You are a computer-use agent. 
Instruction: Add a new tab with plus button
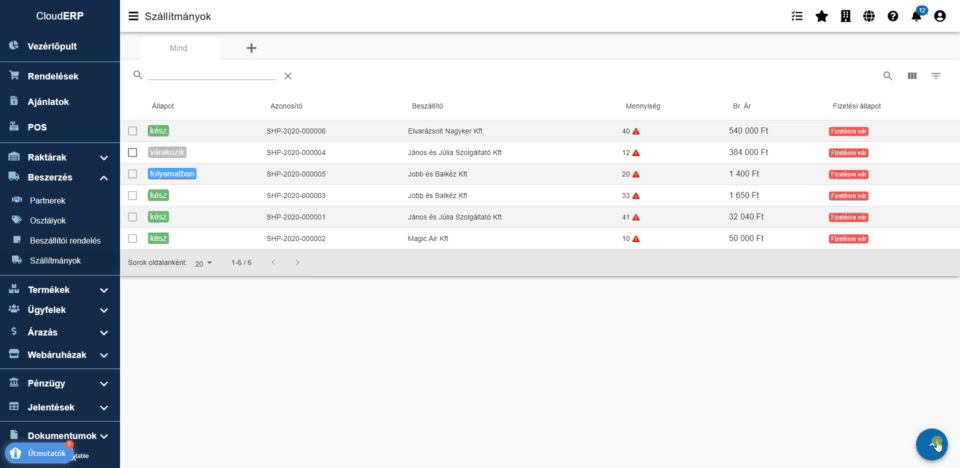pos(251,48)
